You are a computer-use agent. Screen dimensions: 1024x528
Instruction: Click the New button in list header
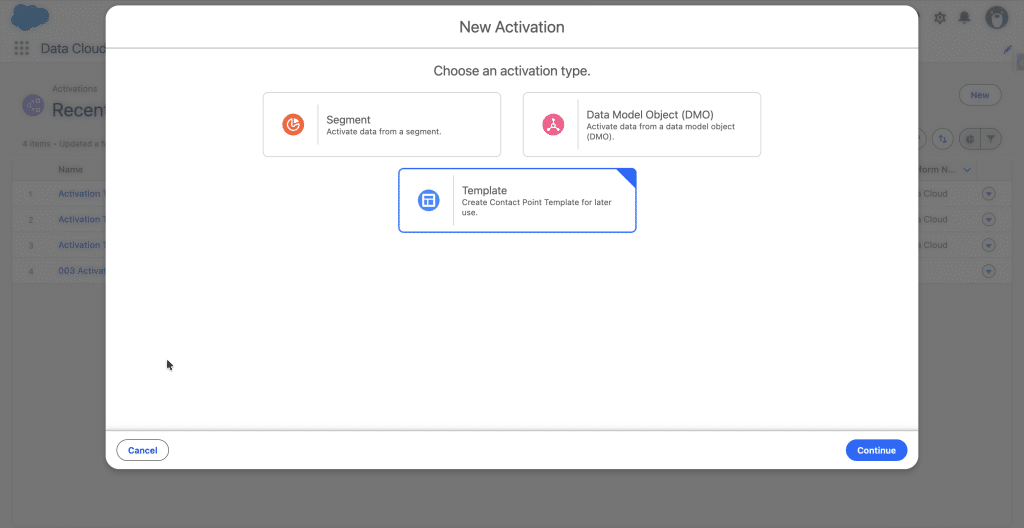[x=979, y=95]
